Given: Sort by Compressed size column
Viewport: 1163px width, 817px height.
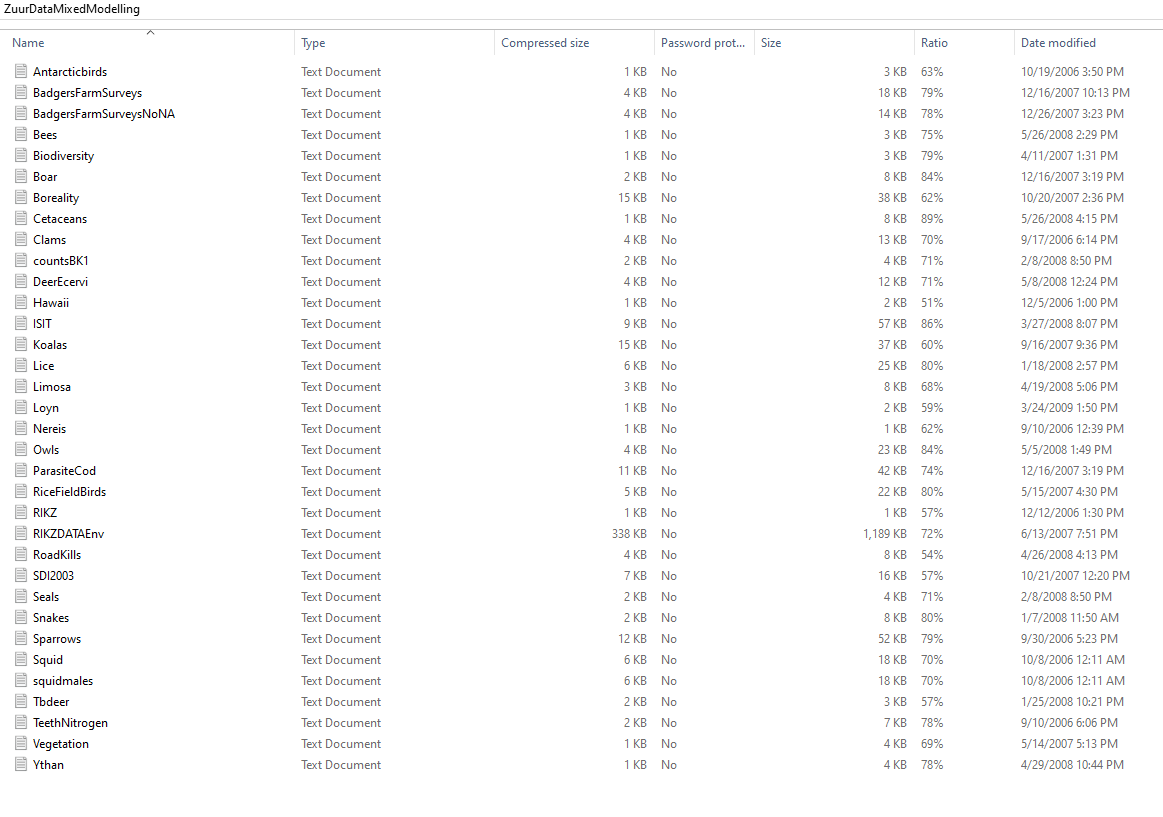Looking at the screenshot, I should [x=545, y=43].
